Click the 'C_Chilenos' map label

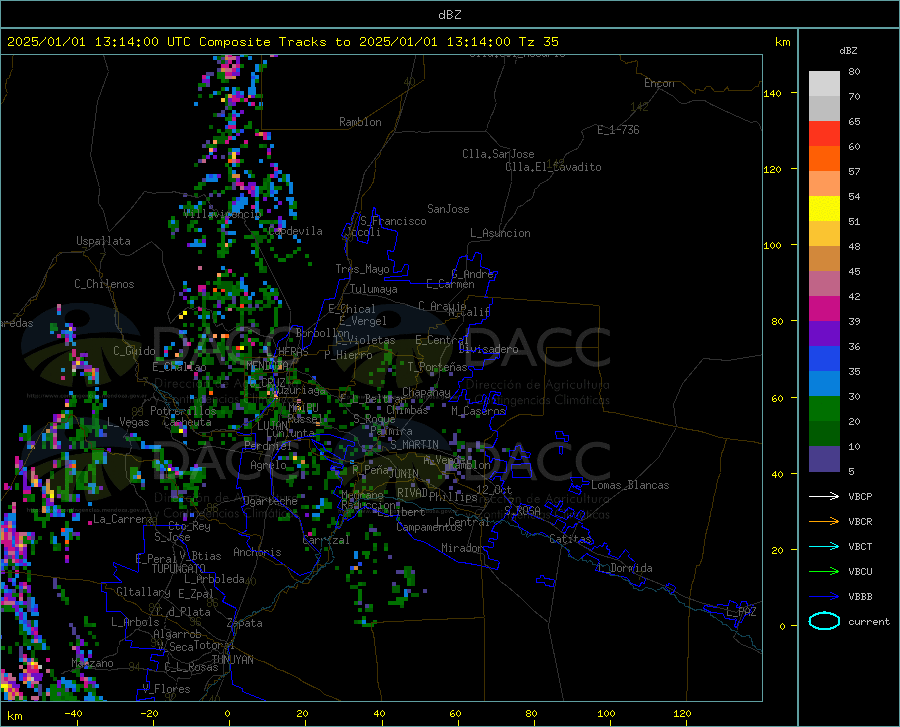tap(104, 284)
